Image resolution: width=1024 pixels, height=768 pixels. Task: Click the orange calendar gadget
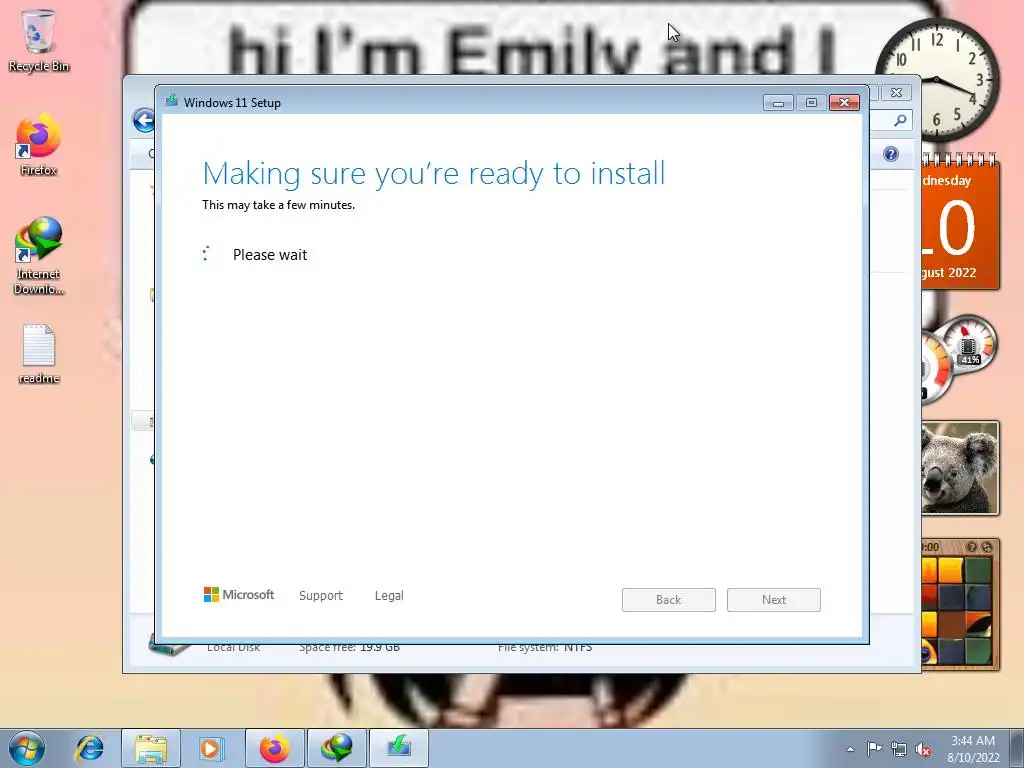960,222
